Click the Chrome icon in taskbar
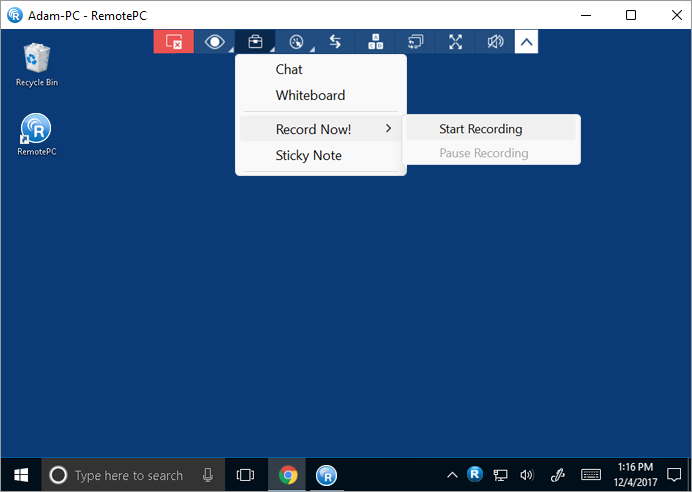692x492 pixels. pos(288,475)
